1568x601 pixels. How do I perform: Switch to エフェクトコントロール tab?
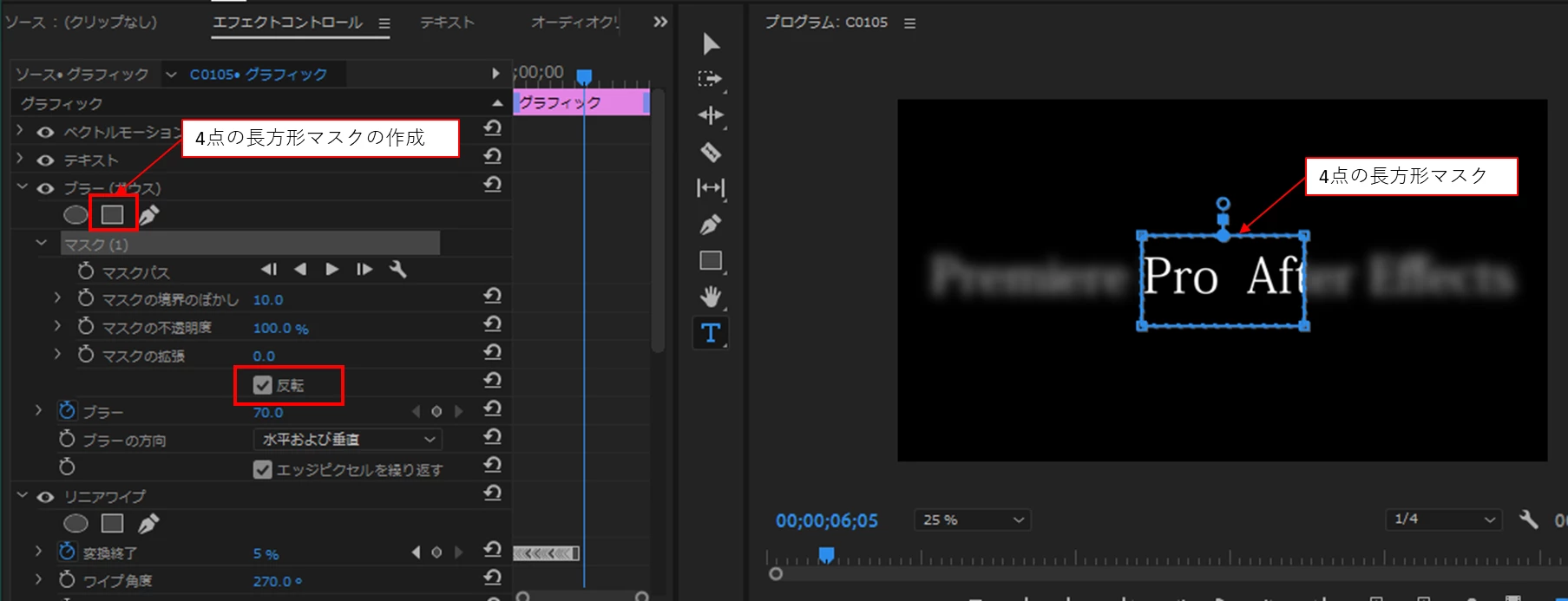pos(287,23)
